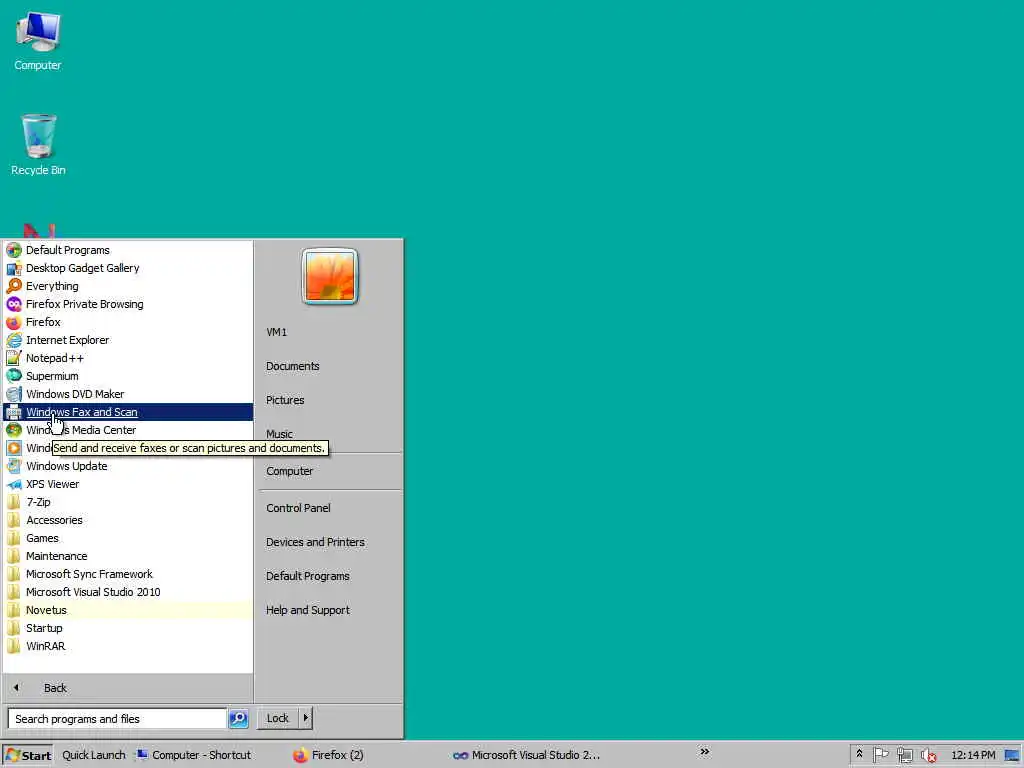Click the muted volume tray icon
This screenshot has height=768, width=1024.
pos(929,755)
